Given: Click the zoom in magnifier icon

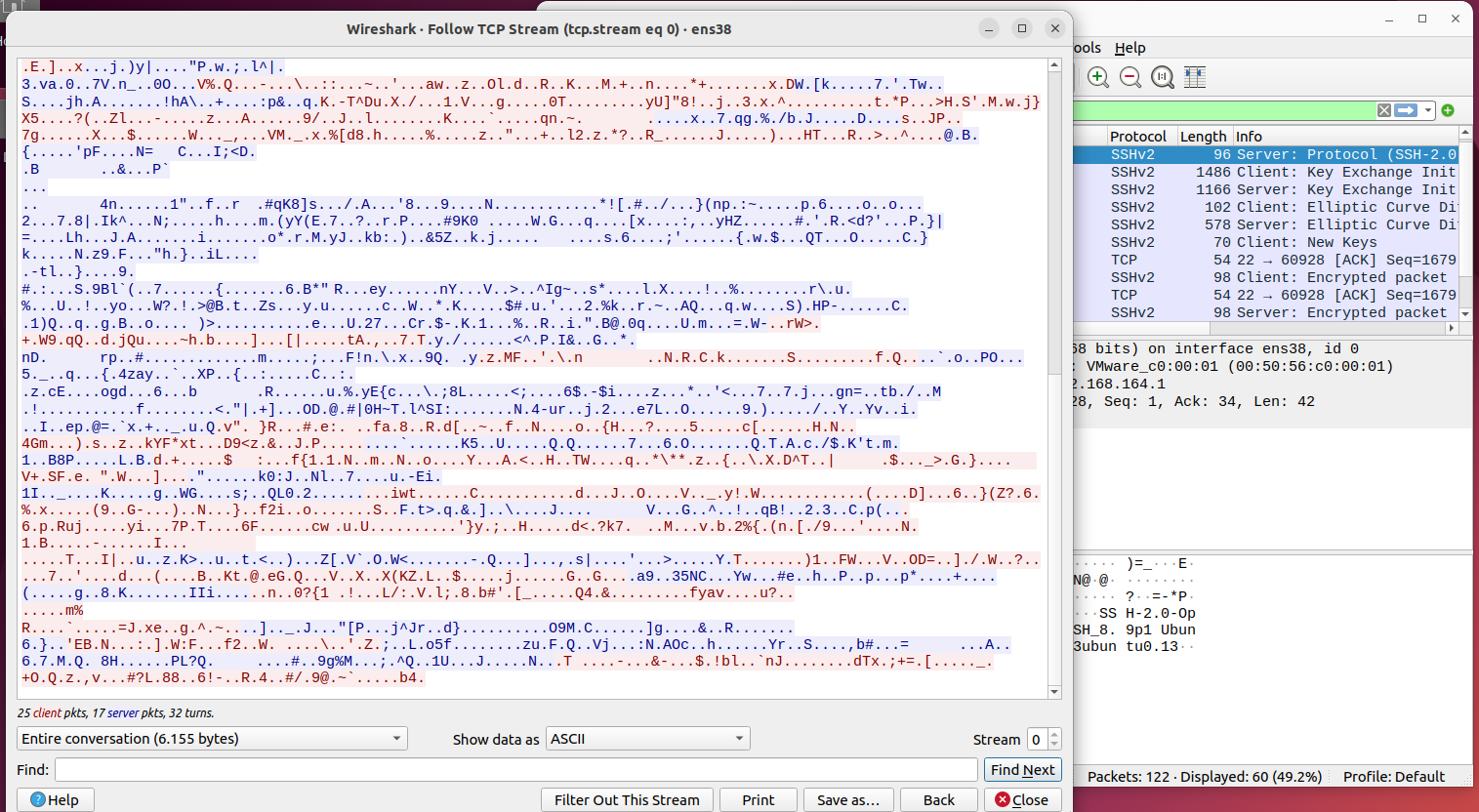Looking at the screenshot, I should click(1098, 77).
